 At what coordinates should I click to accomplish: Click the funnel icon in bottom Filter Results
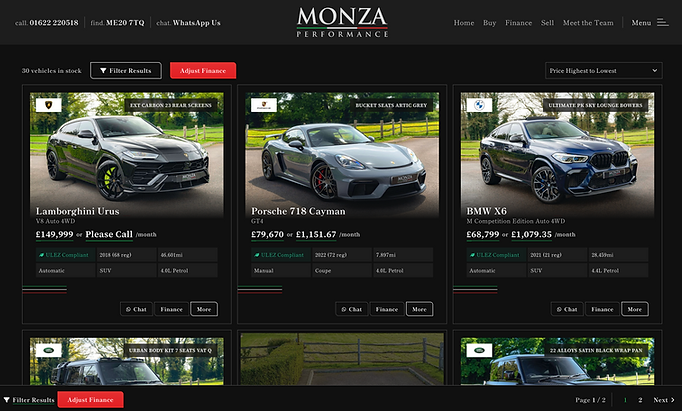[7, 400]
